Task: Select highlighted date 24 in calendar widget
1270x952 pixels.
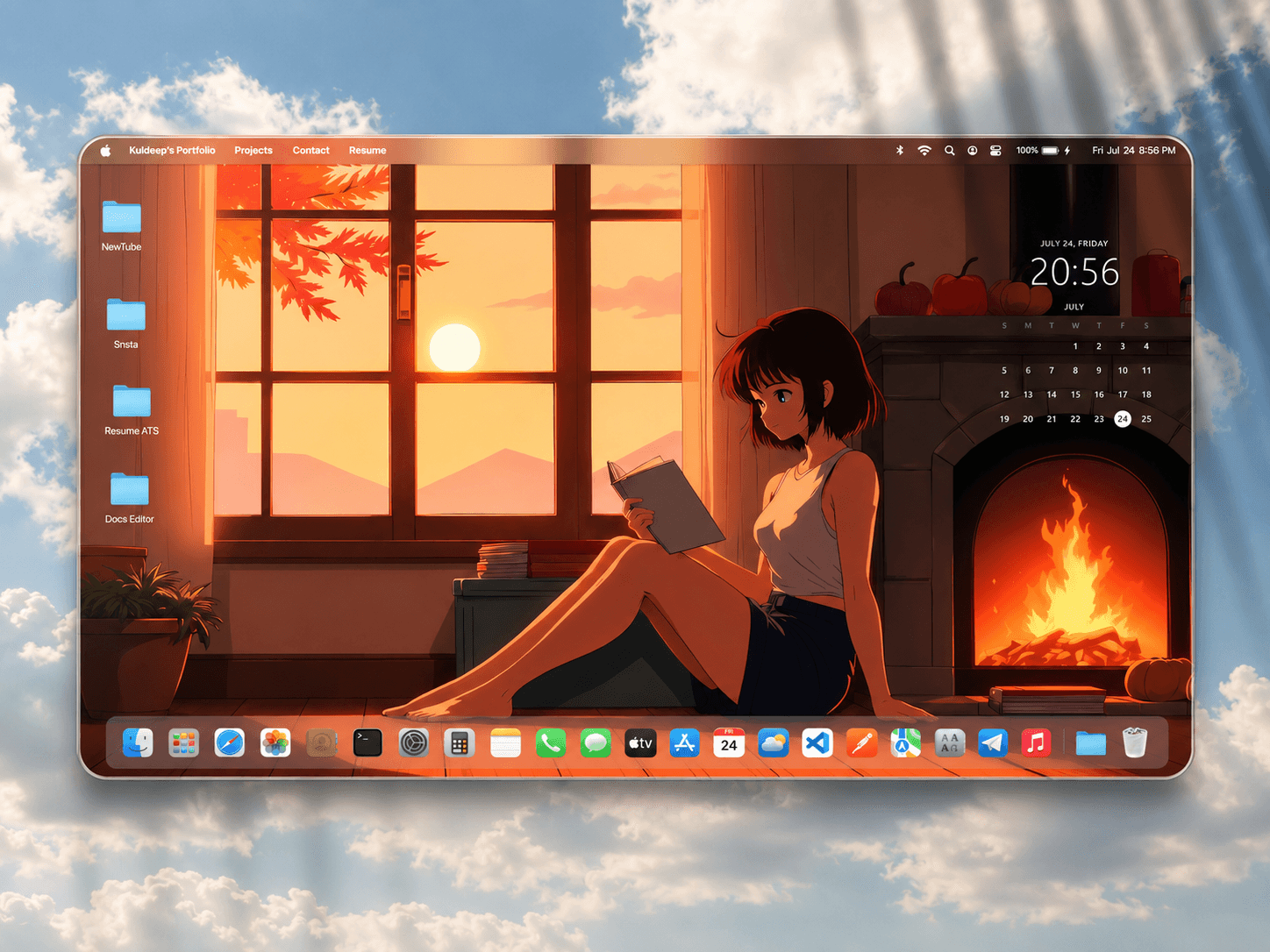Action: [1123, 419]
